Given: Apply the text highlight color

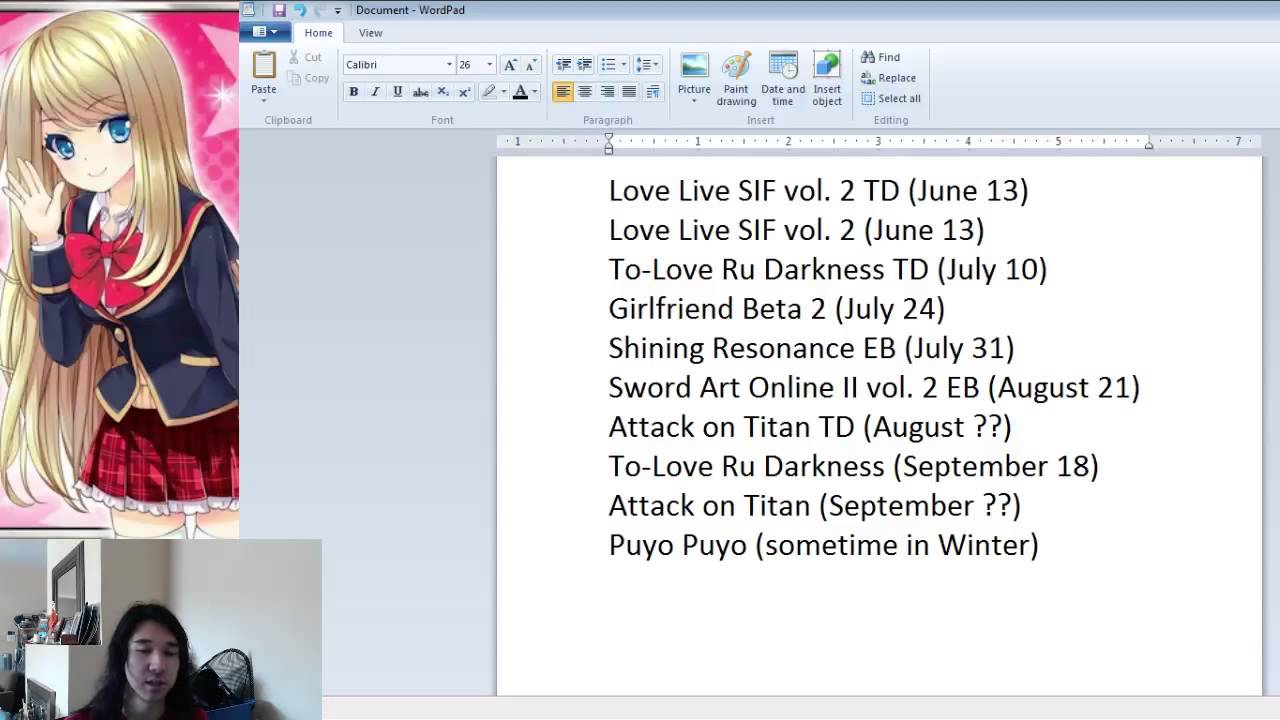Looking at the screenshot, I should pyautogui.click(x=489, y=92).
